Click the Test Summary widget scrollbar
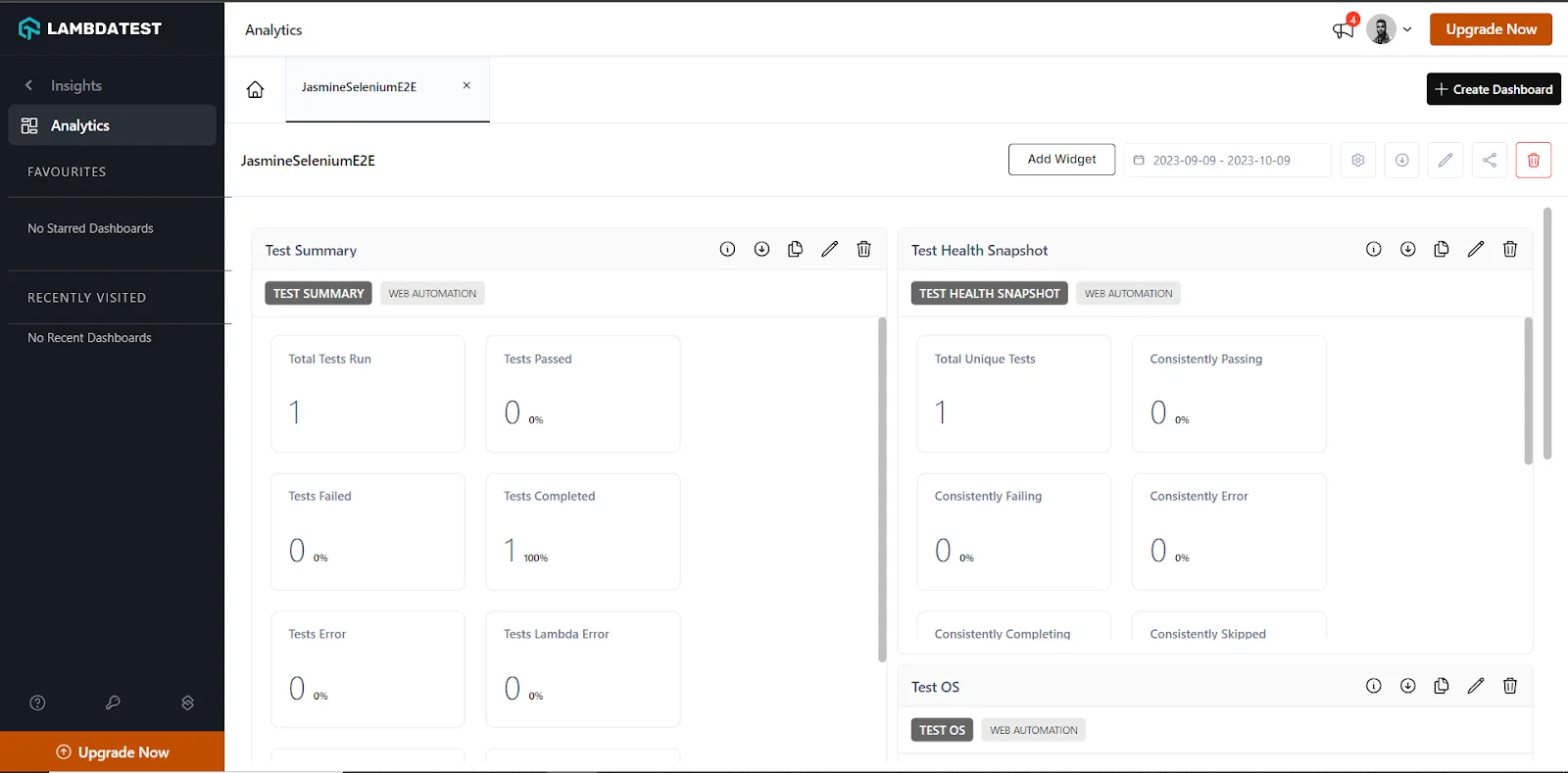 tap(882, 489)
